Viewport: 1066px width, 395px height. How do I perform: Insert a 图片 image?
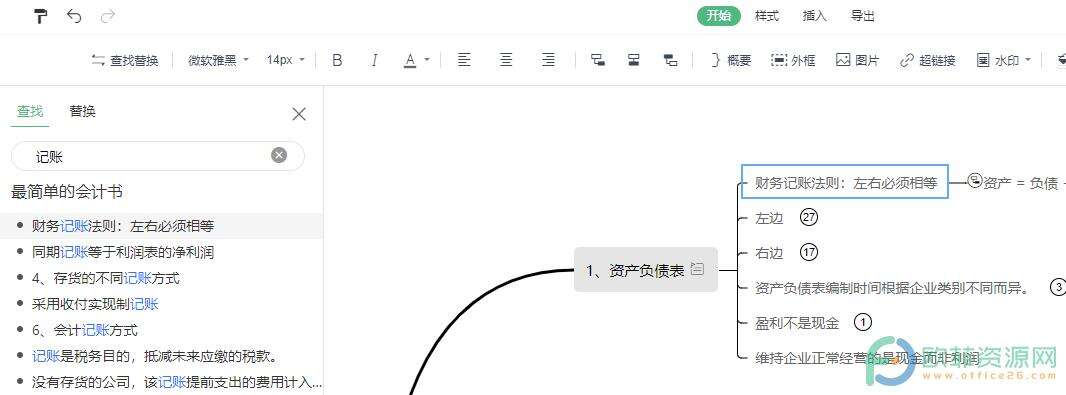pos(857,61)
